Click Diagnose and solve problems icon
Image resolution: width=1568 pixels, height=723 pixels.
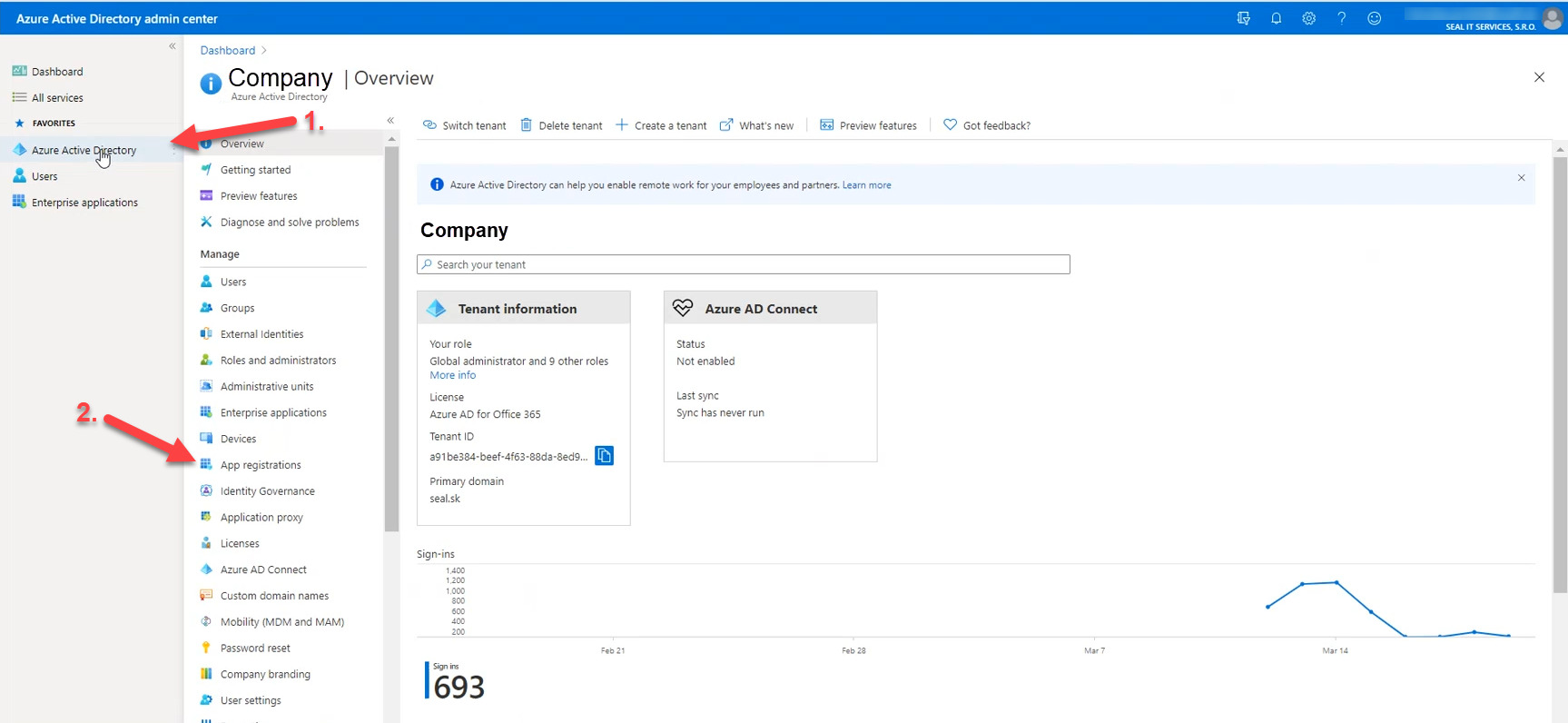[206, 222]
